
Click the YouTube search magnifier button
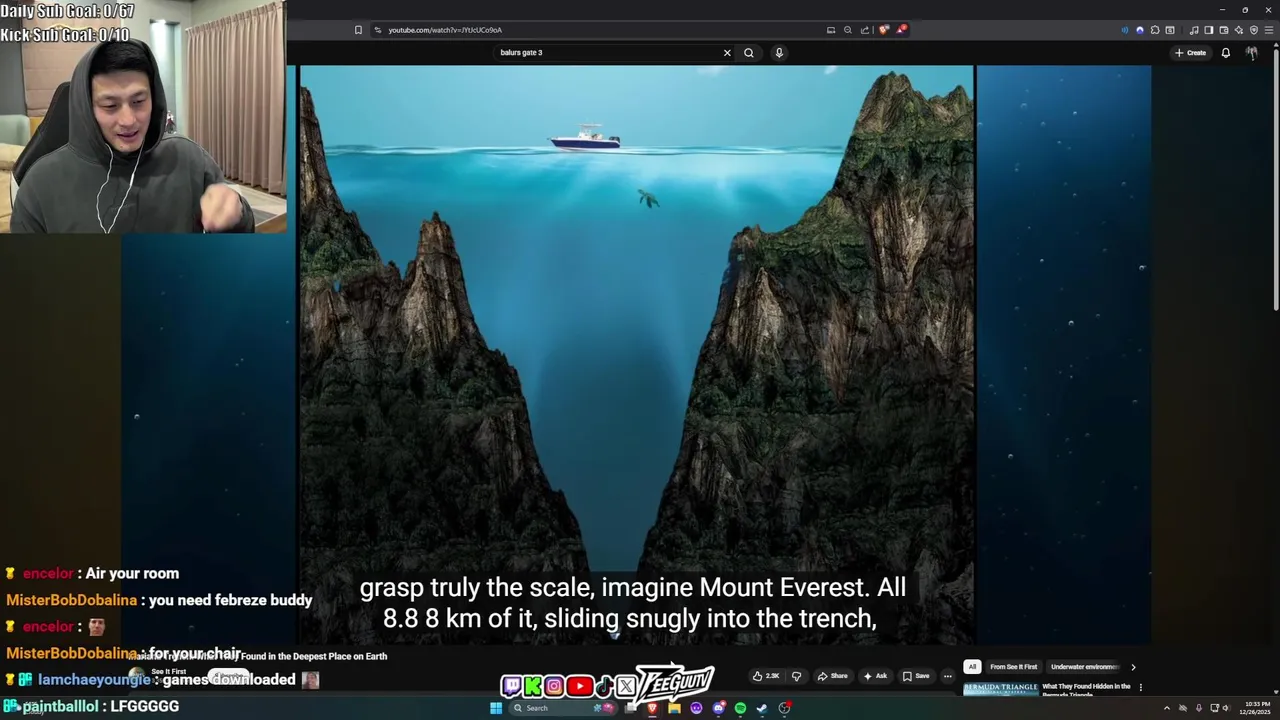tap(749, 53)
